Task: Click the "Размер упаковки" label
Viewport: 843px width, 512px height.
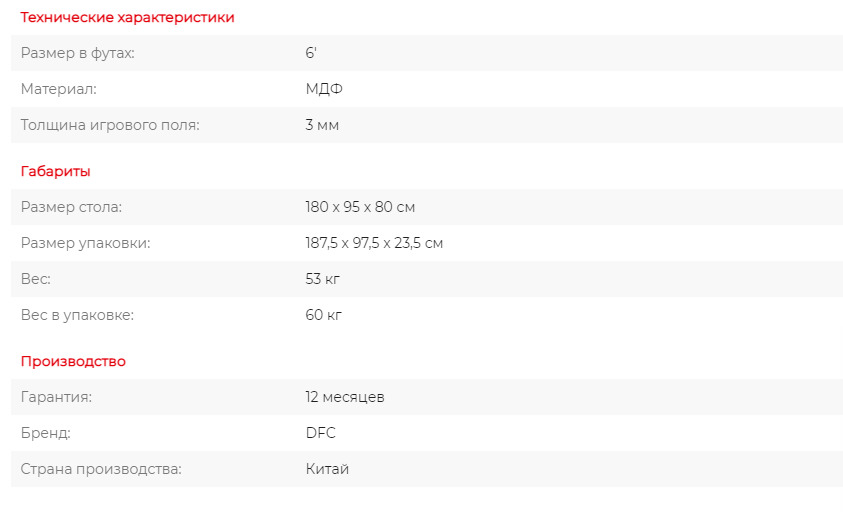Action: click(x=85, y=243)
